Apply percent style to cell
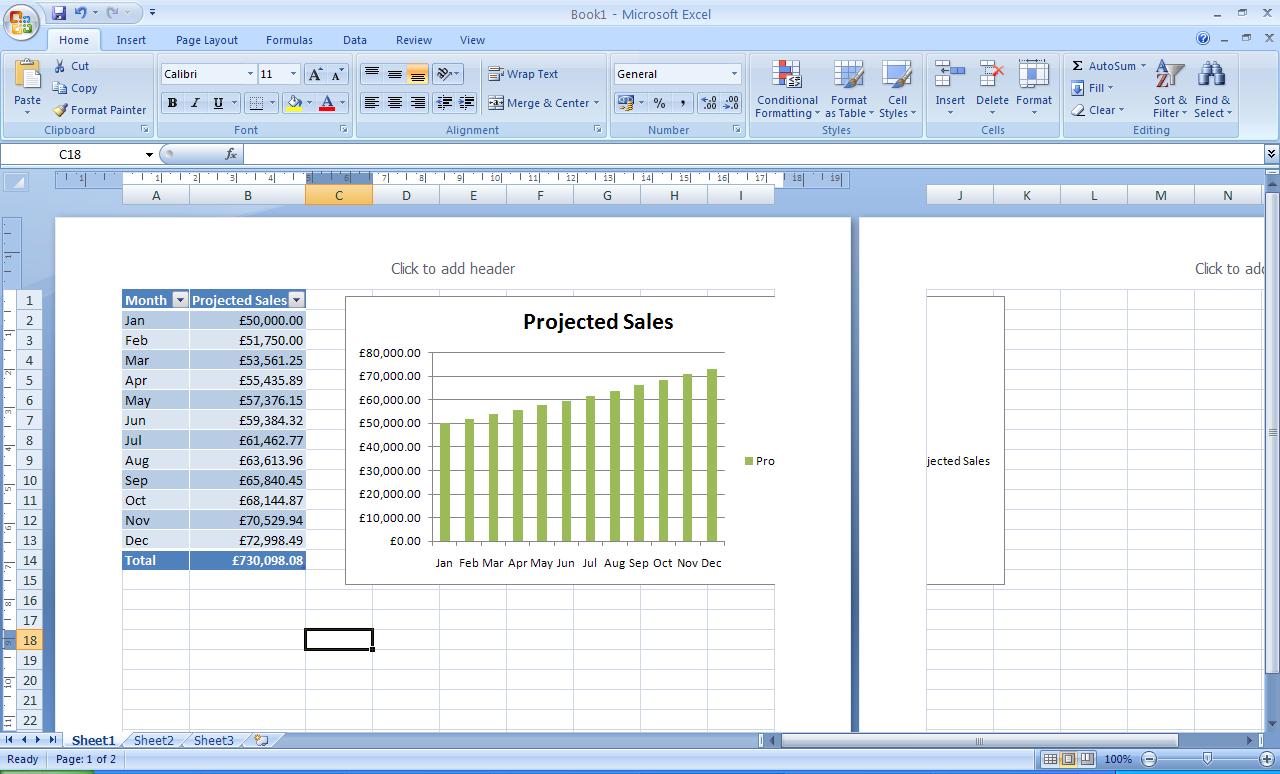 tap(659, 103)
